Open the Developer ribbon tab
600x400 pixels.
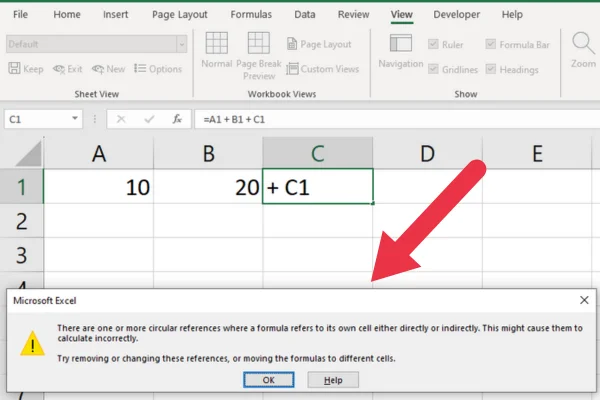[457, 15]
